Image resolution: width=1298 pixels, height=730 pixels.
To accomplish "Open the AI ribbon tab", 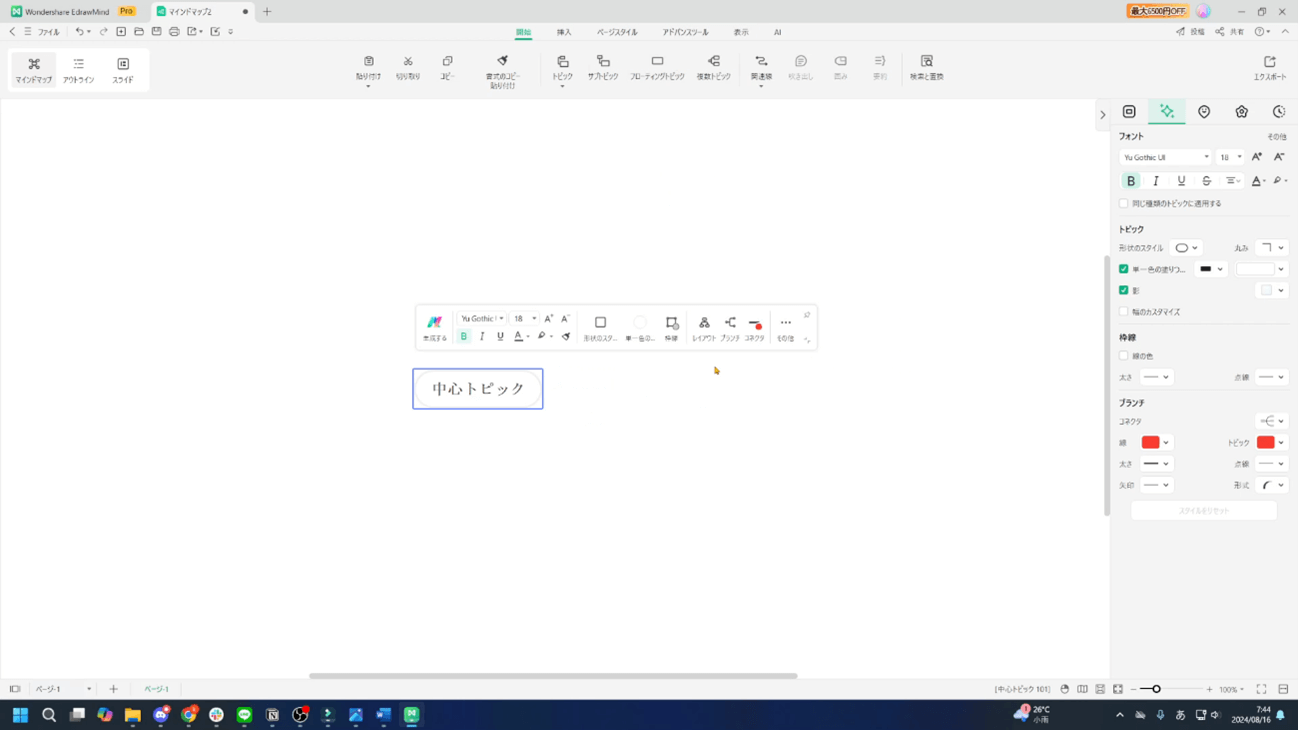I will click(777, 32).
